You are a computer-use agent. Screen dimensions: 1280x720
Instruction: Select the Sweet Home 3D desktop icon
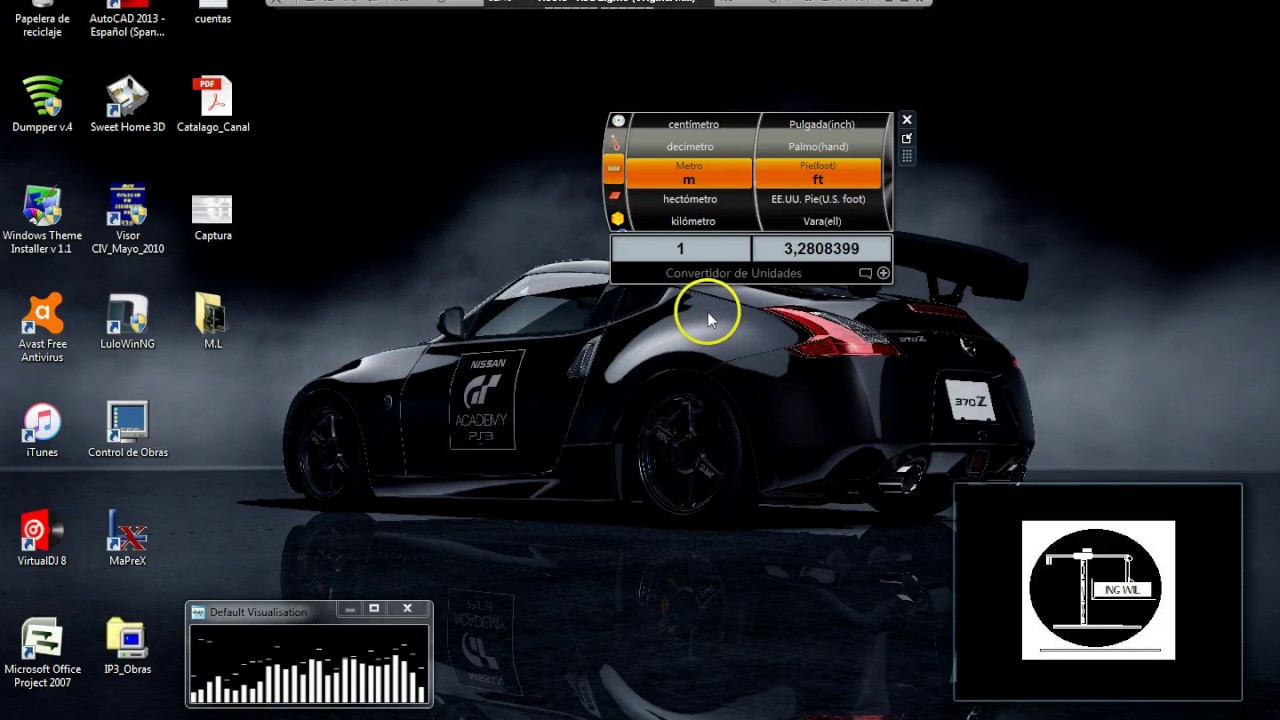127,105
